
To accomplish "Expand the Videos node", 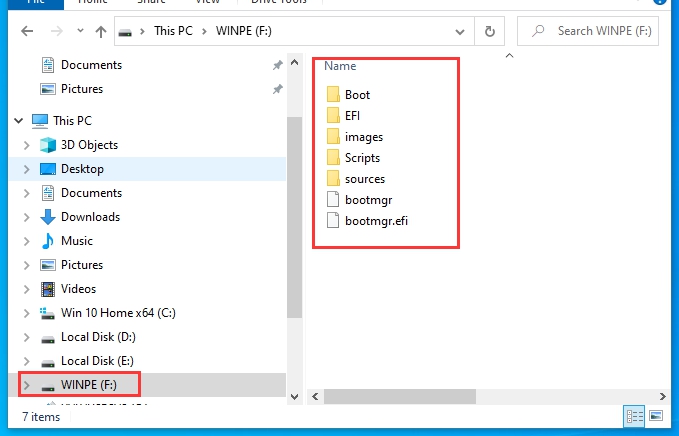I will point(26,289).
